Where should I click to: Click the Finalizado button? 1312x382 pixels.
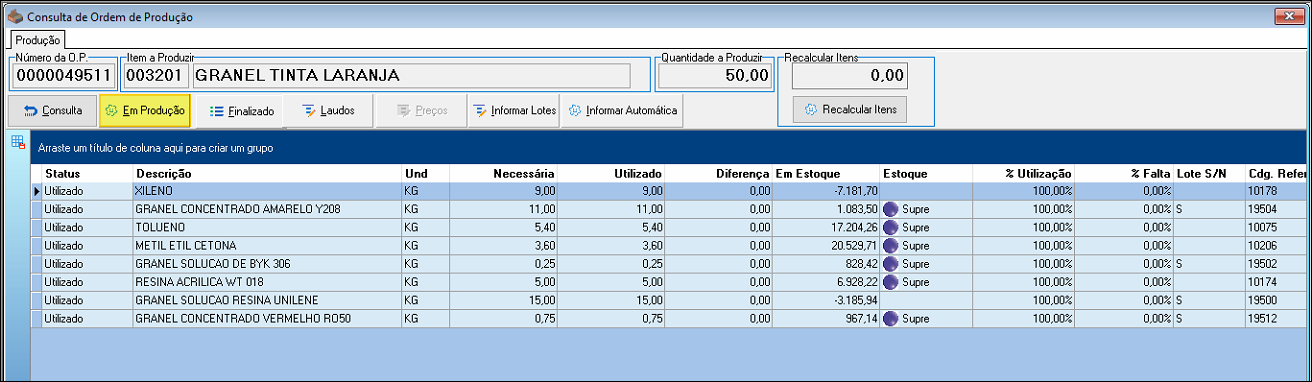(240, 111)
